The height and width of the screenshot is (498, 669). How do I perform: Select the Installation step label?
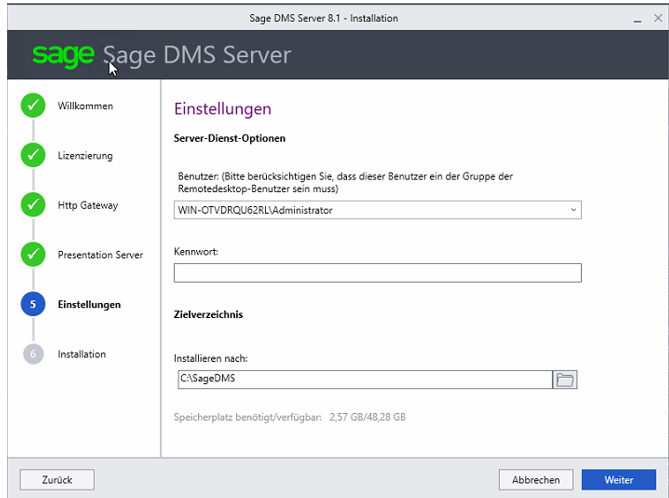coord(82,354)
